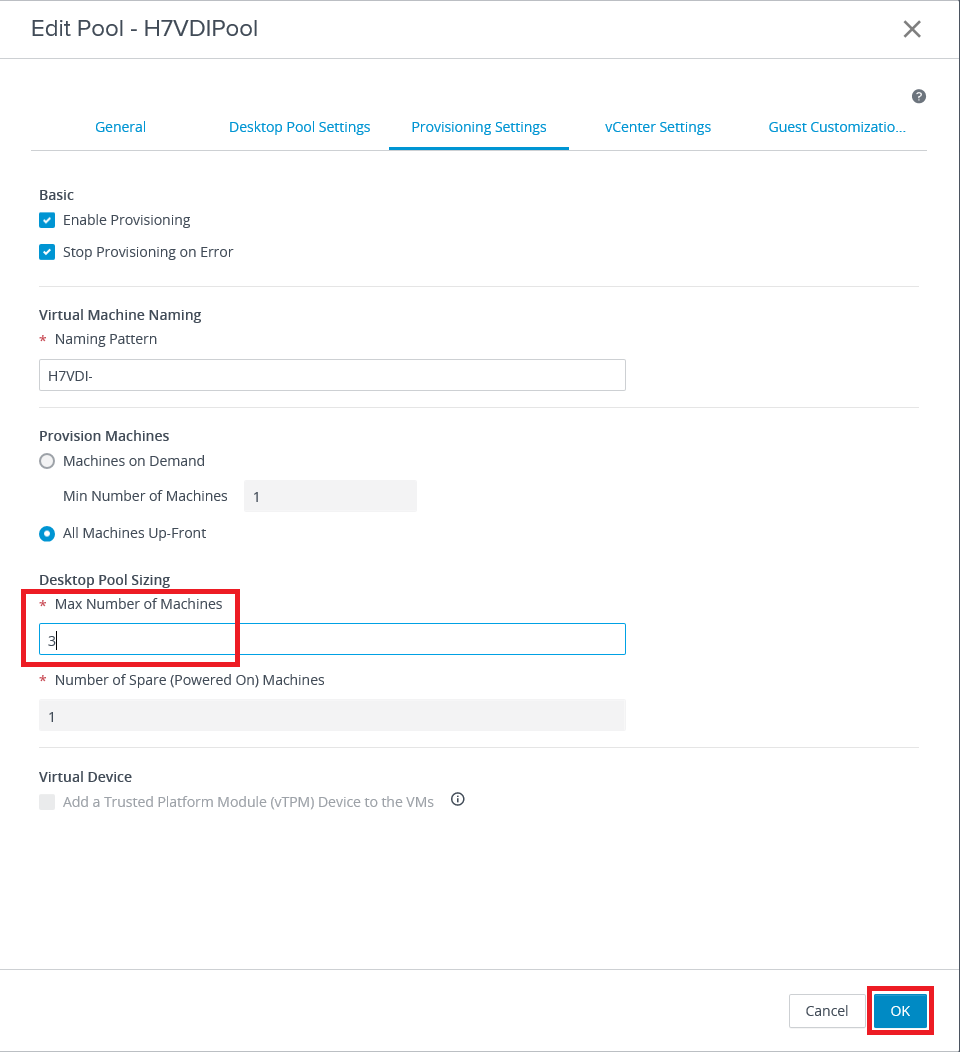Screen dimensions: 960x1052
Task: Click the Number of Spare Machines field
Action: (x=332, y=715)
